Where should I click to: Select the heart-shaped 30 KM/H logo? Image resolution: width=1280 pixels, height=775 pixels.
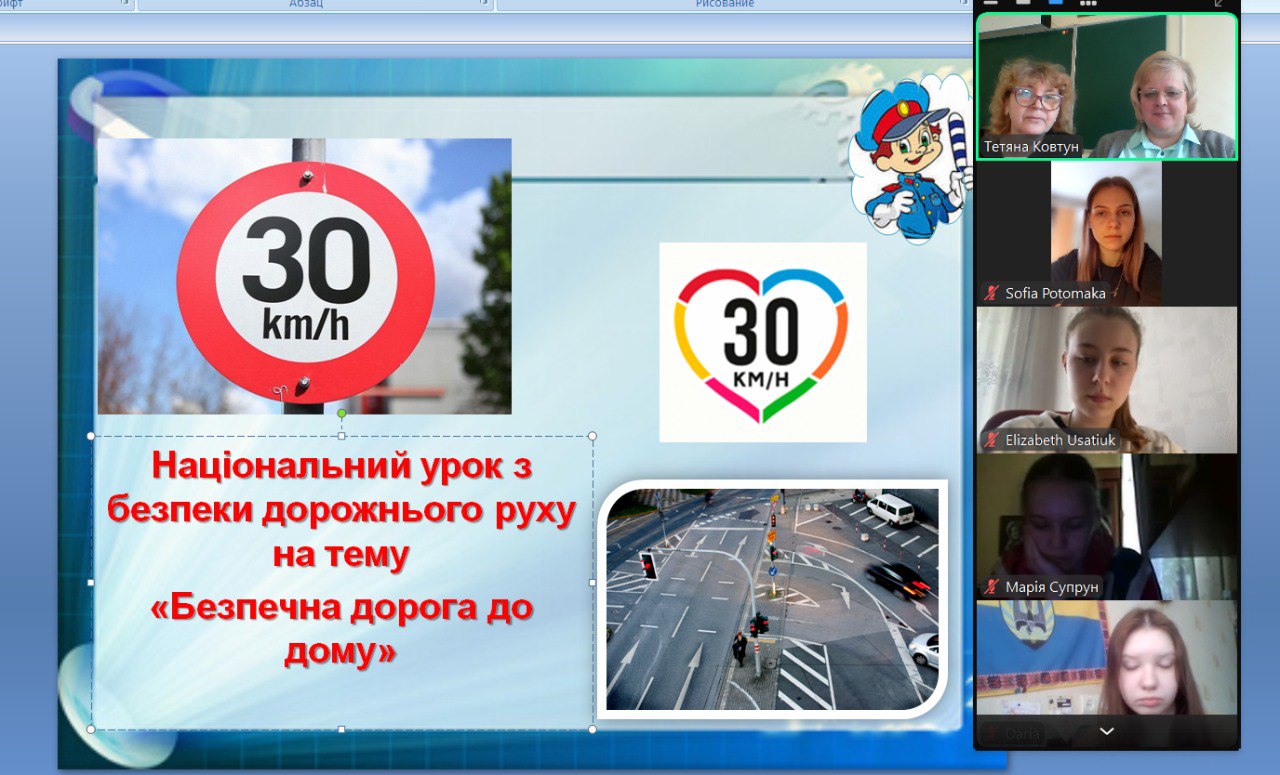[762, 342]
